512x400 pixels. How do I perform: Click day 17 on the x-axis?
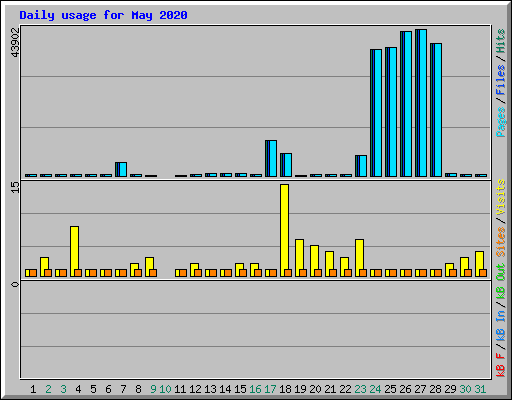click(x=270, y=389)
